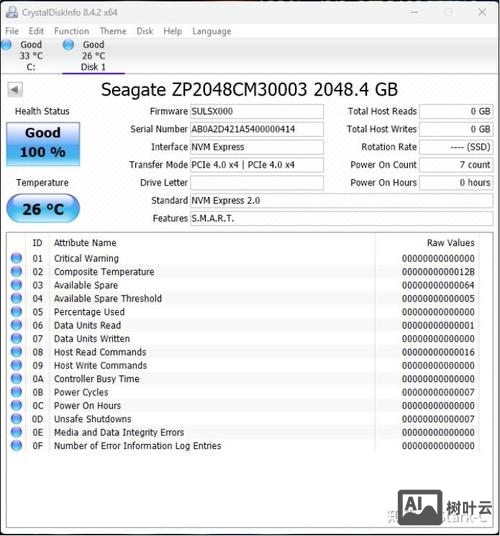Open the Help menu
The width and height of the screenshot is (500, 536).
coord(173,31)
